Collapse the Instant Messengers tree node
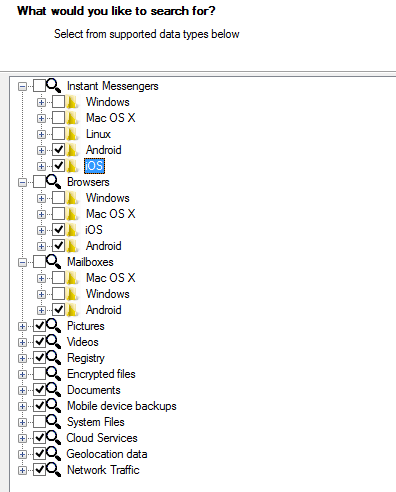Screen dimensions: 396x492 (22, 87)
